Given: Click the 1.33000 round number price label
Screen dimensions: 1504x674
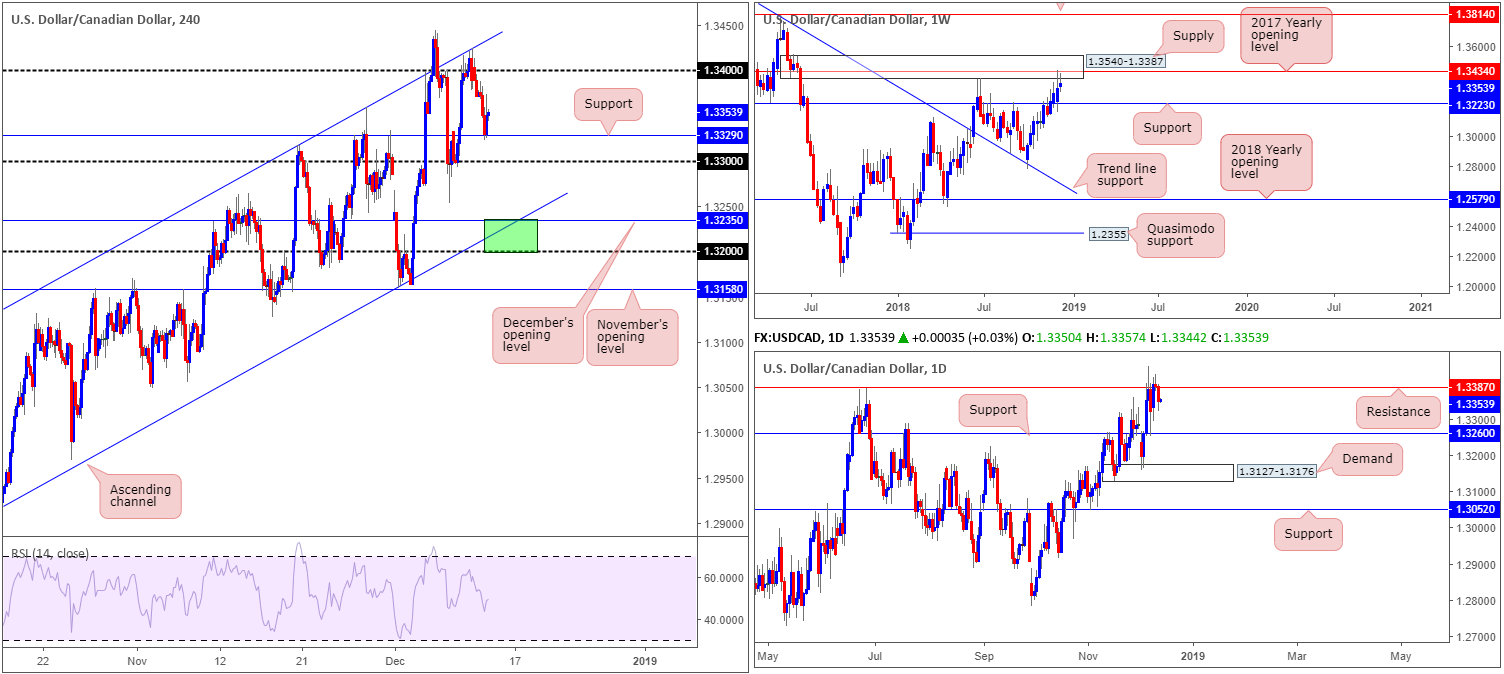Looking at the screenshot, I should tap(722, 161).
